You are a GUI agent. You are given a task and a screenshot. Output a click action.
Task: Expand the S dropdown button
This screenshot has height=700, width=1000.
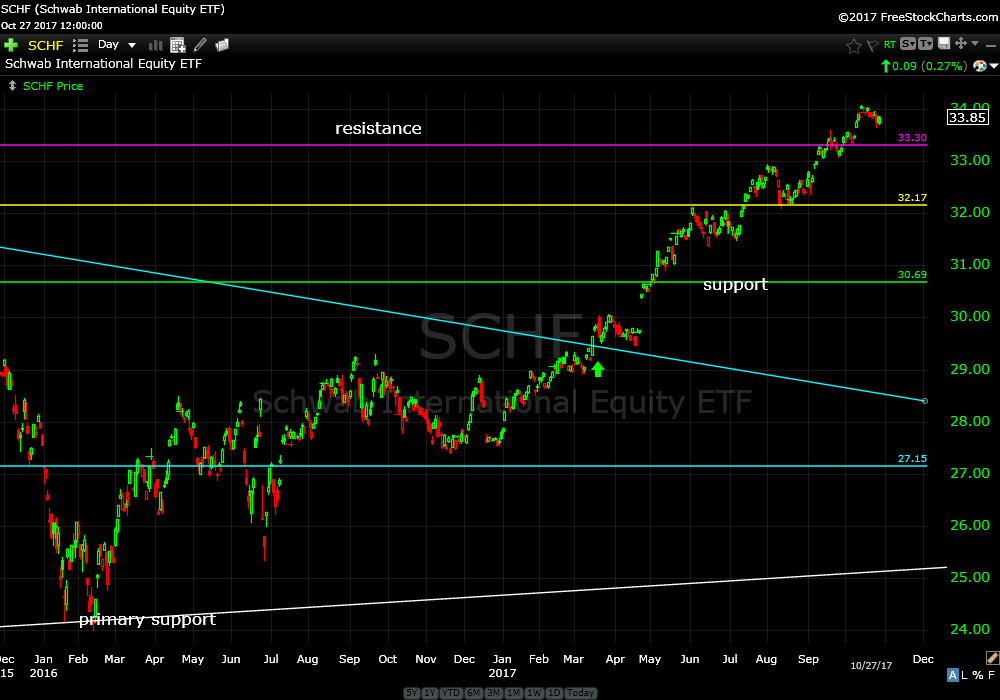click(x=907, y=44)
